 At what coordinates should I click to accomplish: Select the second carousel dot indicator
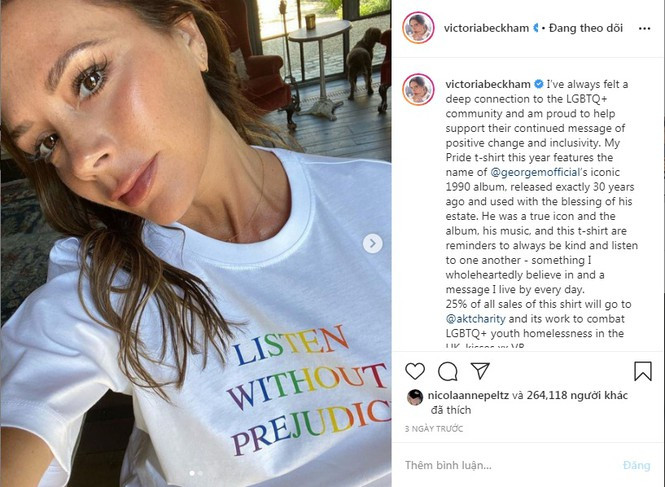coord(200,473)
